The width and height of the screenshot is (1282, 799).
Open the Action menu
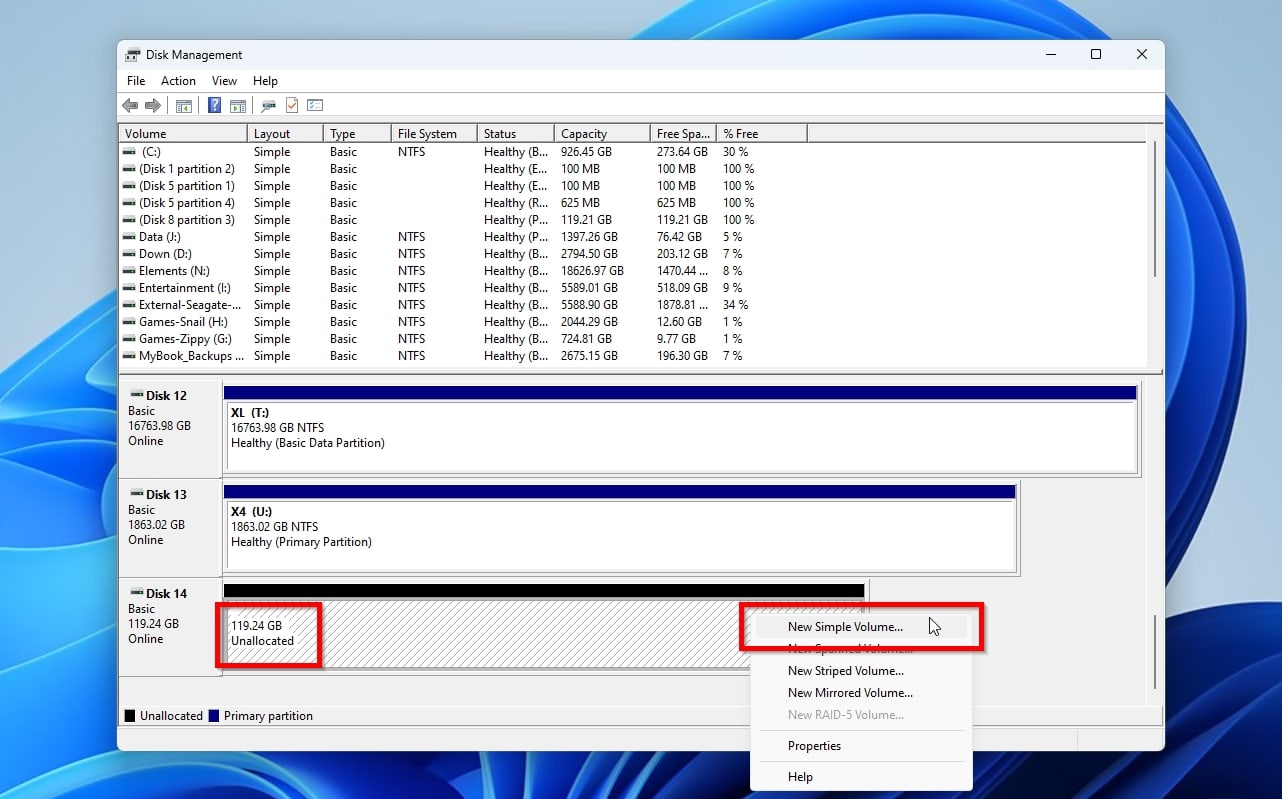point(179,81)
